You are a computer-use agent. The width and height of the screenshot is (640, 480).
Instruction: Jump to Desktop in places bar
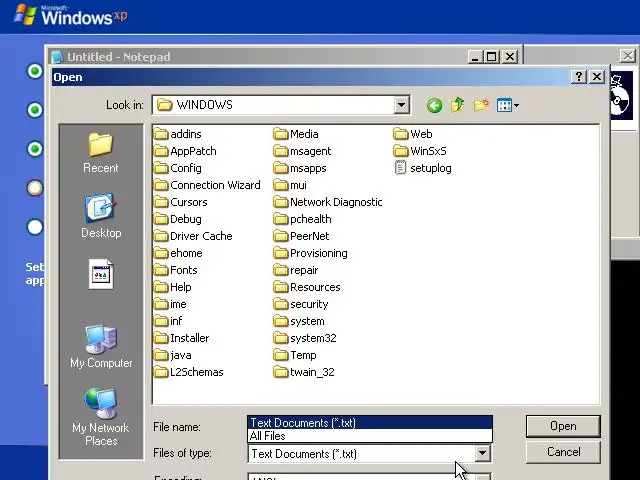(101, 216)
